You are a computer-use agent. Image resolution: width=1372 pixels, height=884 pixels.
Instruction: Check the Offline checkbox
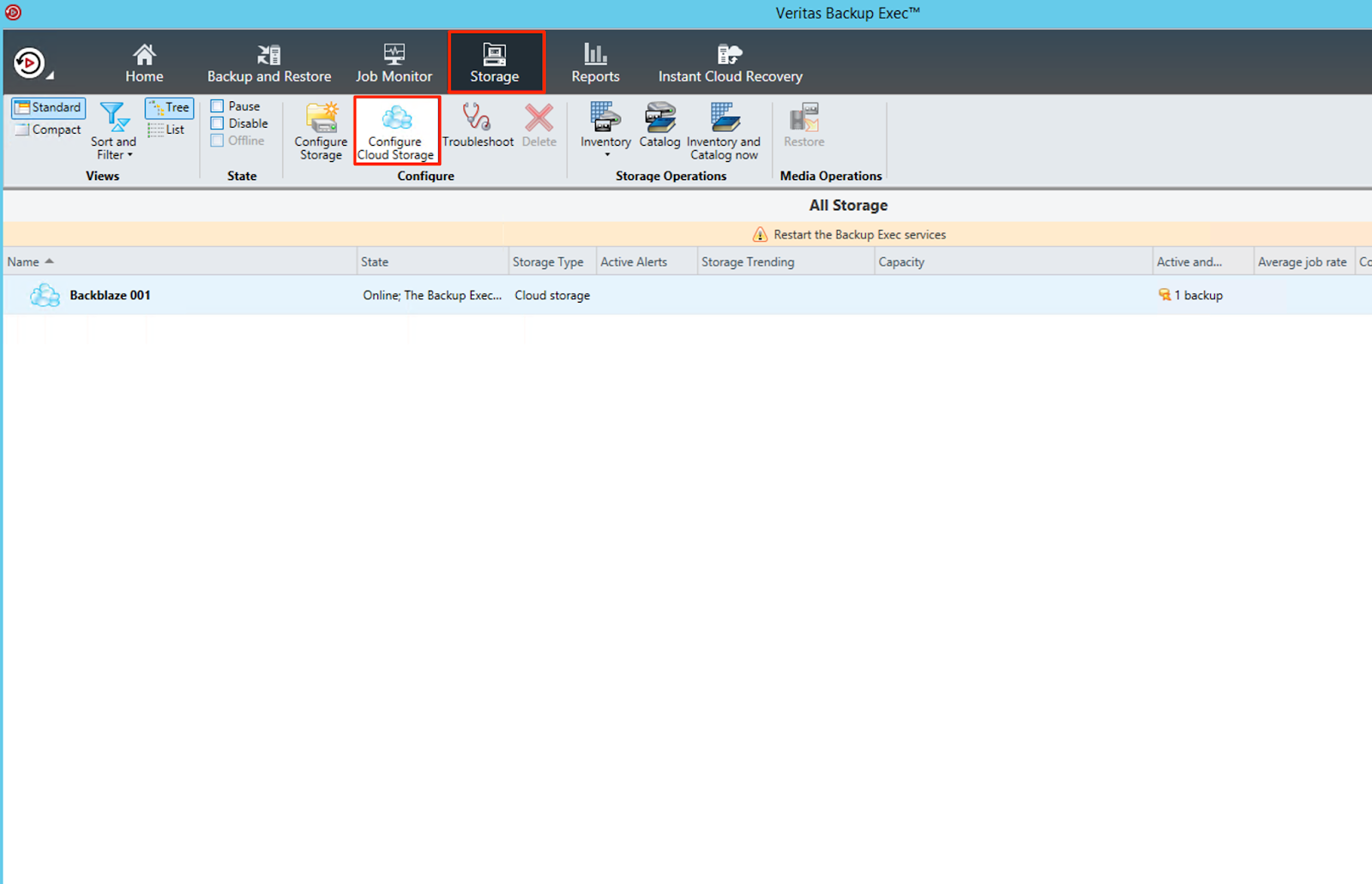pos(218,141)
